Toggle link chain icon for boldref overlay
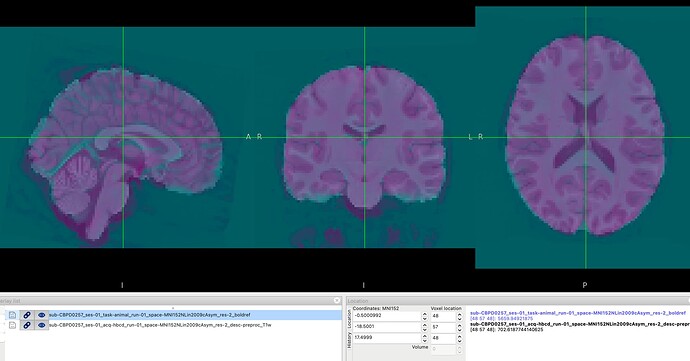The width and height of the screenshot is (690, 361). (27, 315)
